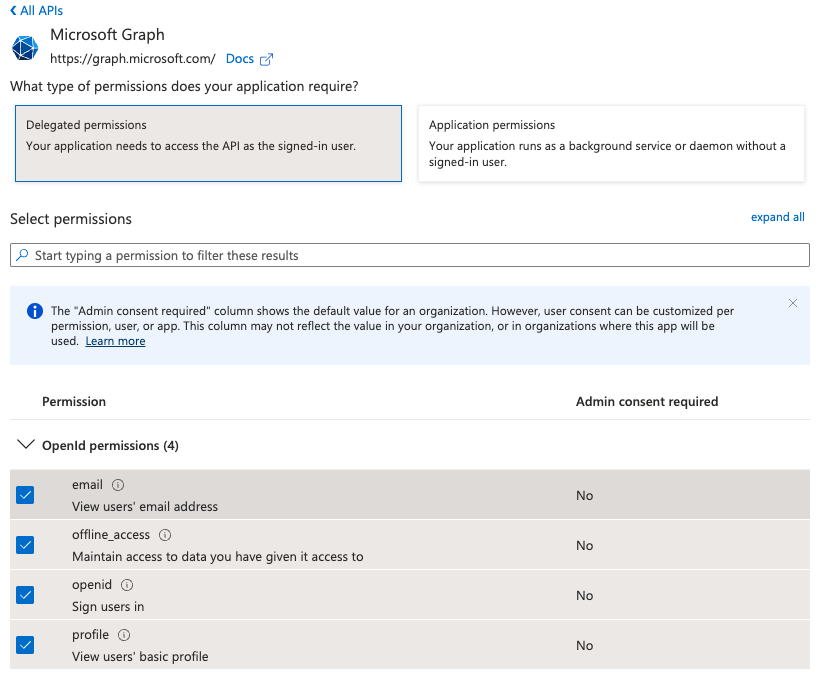Viewport: 819px width, 676px height.
Task: Uncheck the openid permission checkbox
Action: [x=25, y=595]
